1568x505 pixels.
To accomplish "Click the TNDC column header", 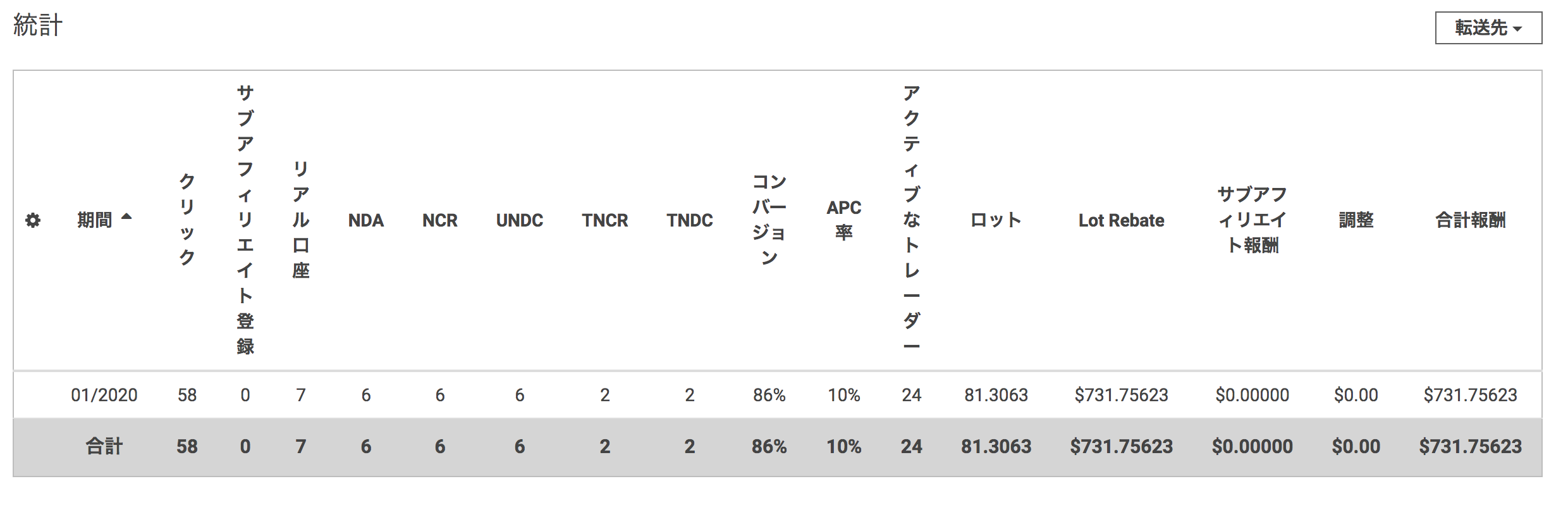I will [x=689, y=220].
